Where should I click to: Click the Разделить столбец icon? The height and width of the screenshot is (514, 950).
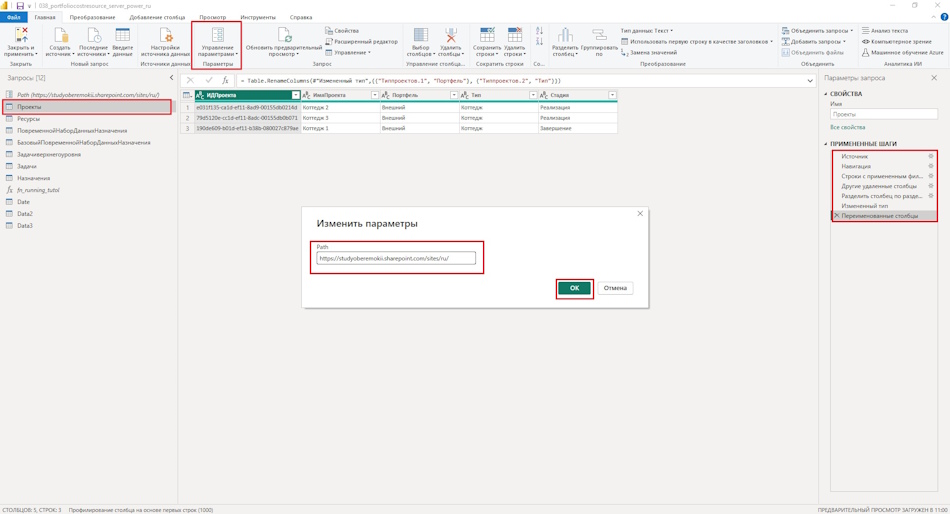(565, 35)
